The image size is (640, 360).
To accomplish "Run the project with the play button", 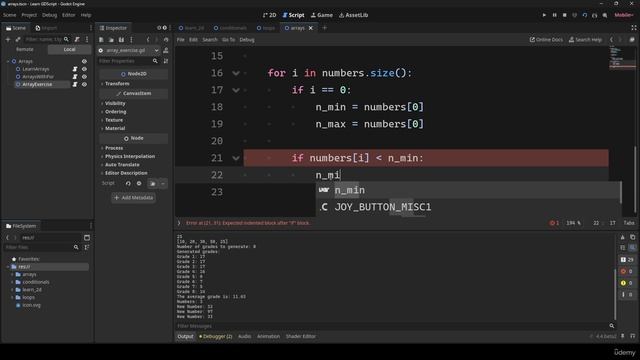I will pyautogui.click(x=544, y=15).
